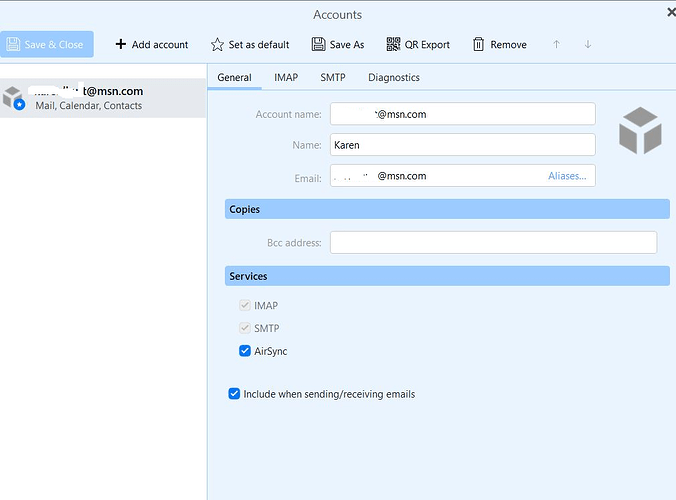The image size is (676, 500).
Task: Toggle the IMAP service checkbox
Action: pyautogui.click(x=245, y=306)
